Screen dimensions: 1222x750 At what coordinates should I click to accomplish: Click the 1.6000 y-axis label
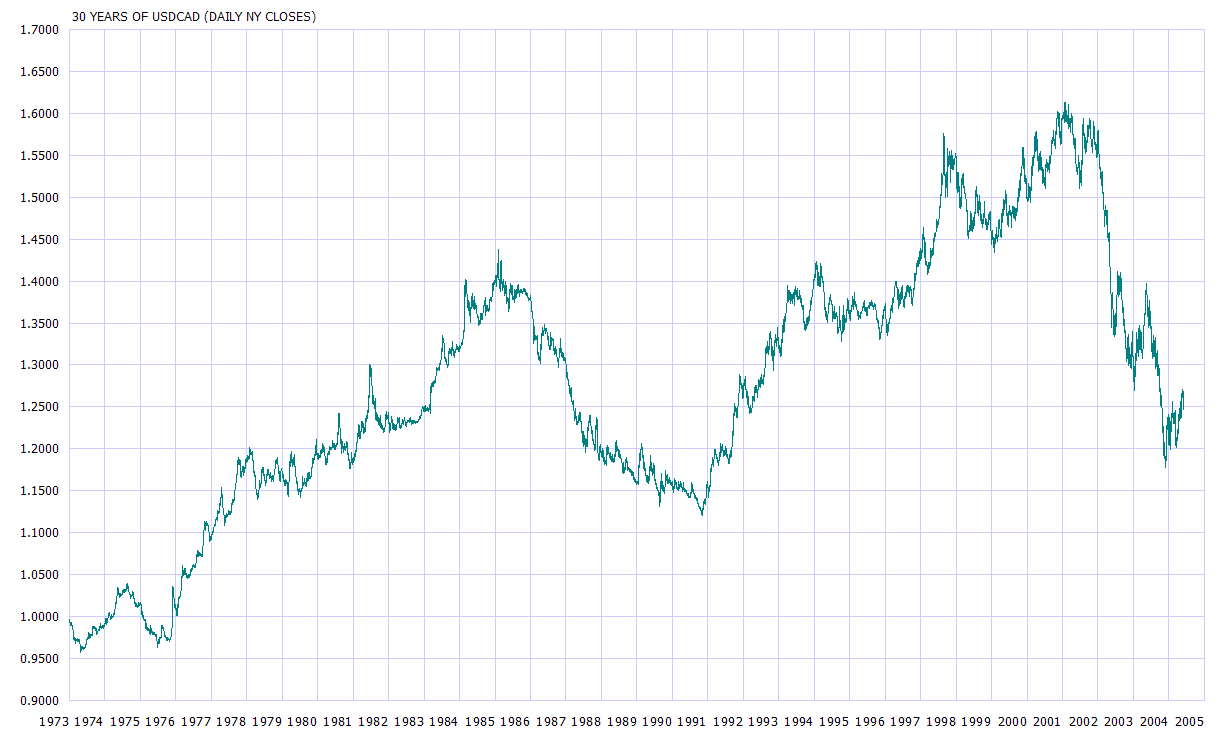pyautogui.click(x=40, y=114)
